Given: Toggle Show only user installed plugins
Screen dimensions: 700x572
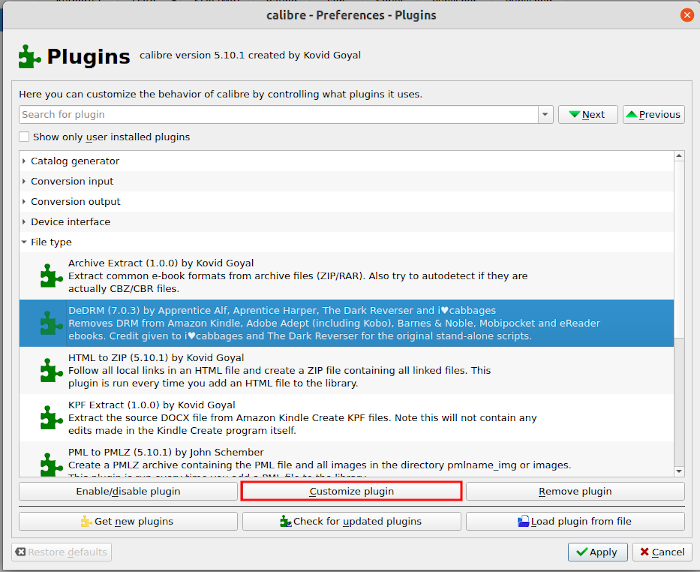Looking at the screenshot, I should point(24,137).
